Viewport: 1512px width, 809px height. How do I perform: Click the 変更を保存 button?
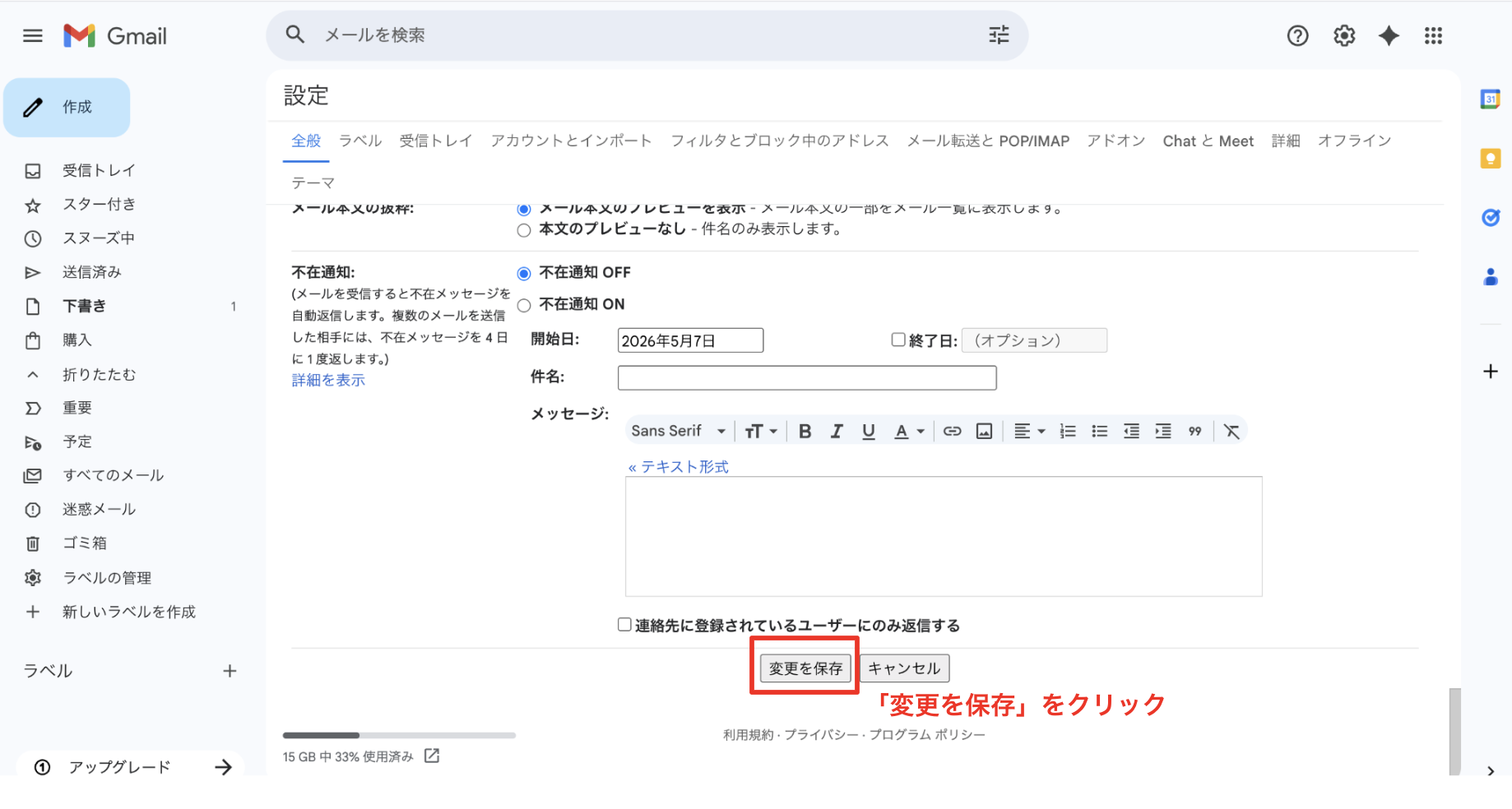coord(805,668)
